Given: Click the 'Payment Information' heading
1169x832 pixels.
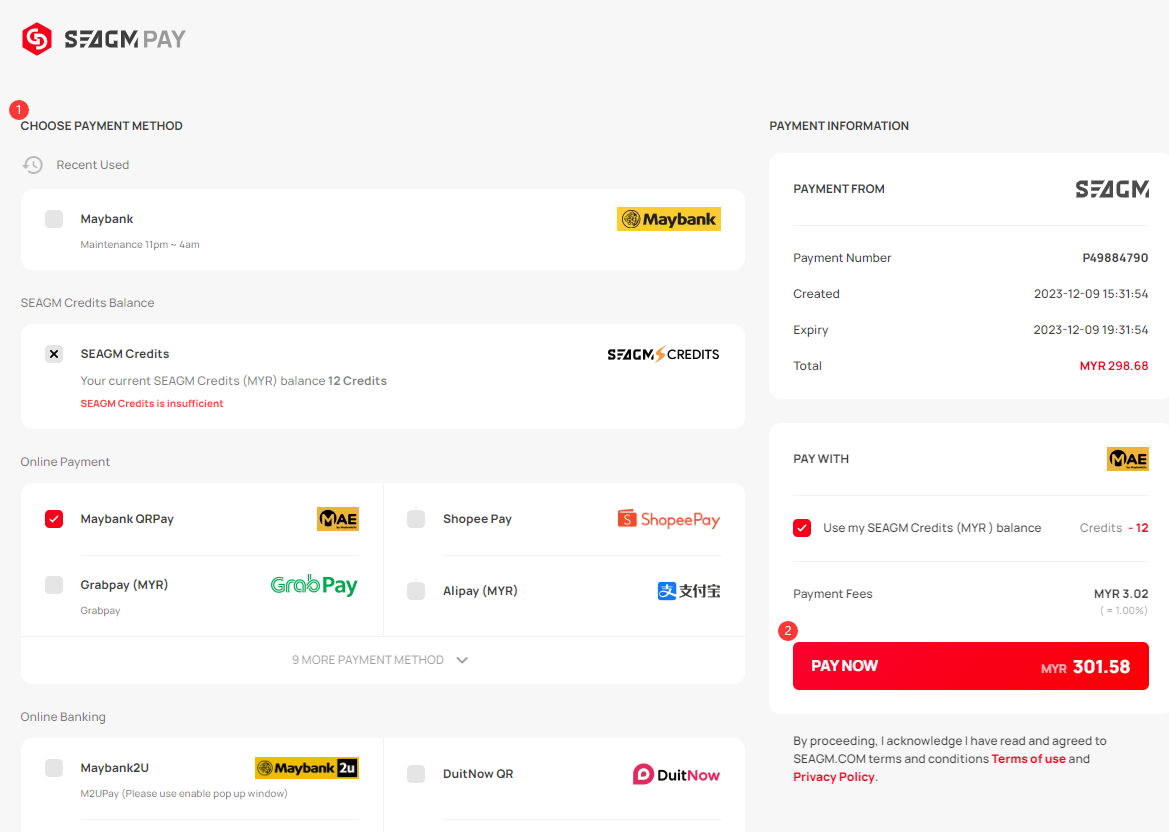Looking at the screenshot, I should click(839, 126).
